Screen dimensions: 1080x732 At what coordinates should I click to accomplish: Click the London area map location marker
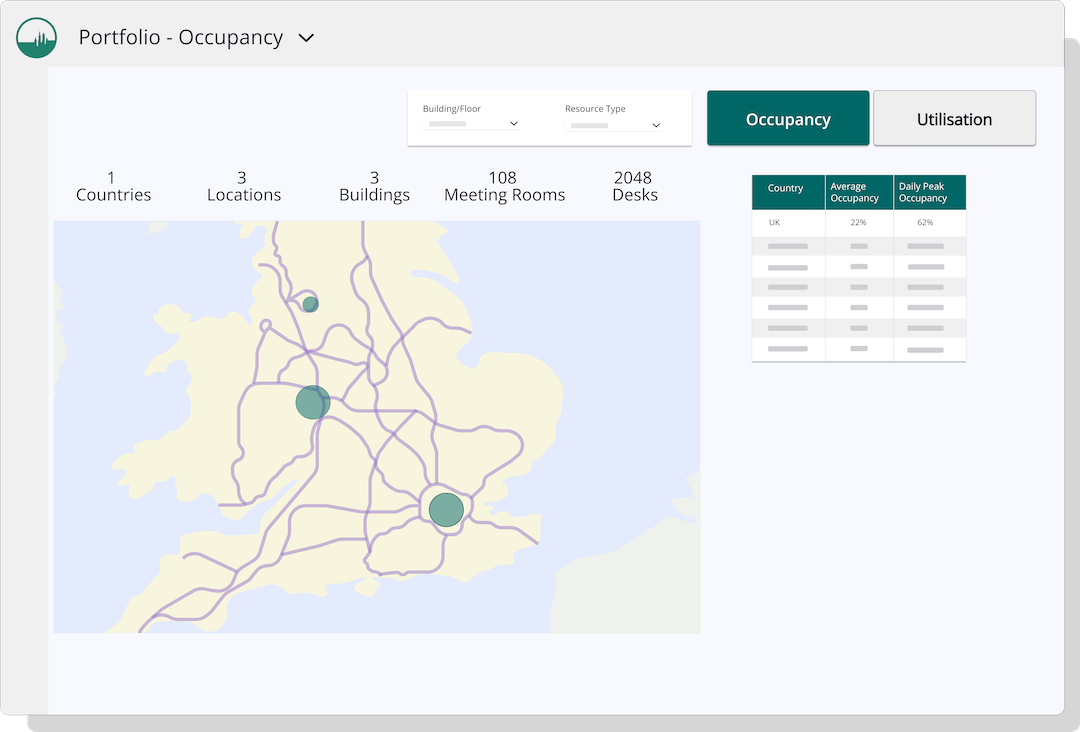(x=446, y=510)
